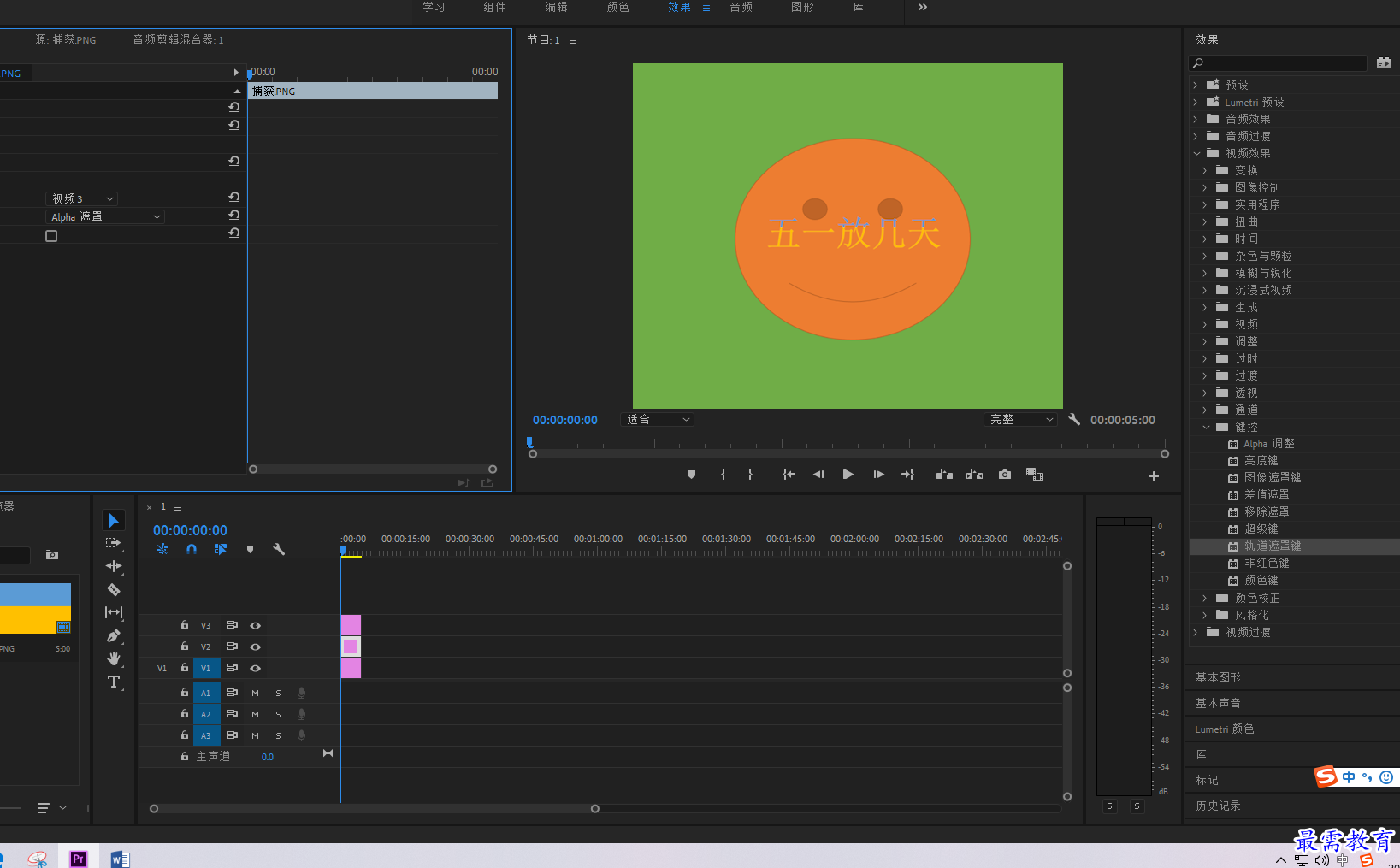The height and width of the screenshot is (868, 1400).
Task: Click the Extract button icon
Action: point(974,475)
